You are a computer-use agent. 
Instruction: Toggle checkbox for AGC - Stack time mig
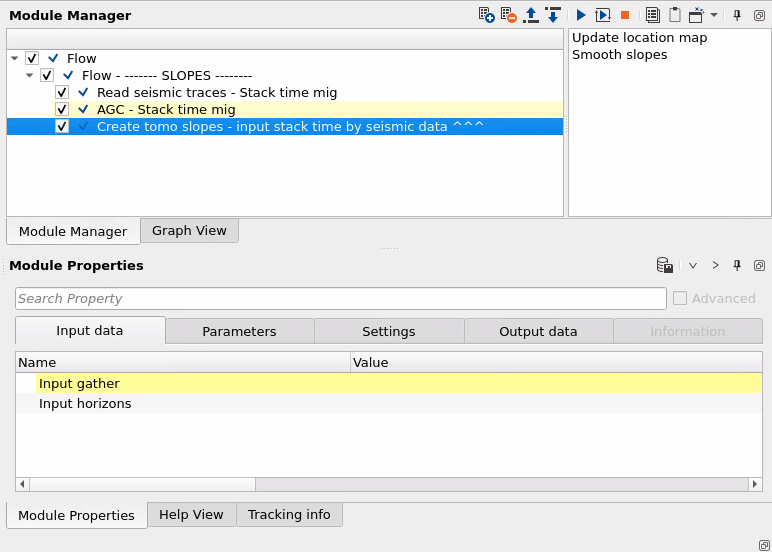(x=62, y=109)
